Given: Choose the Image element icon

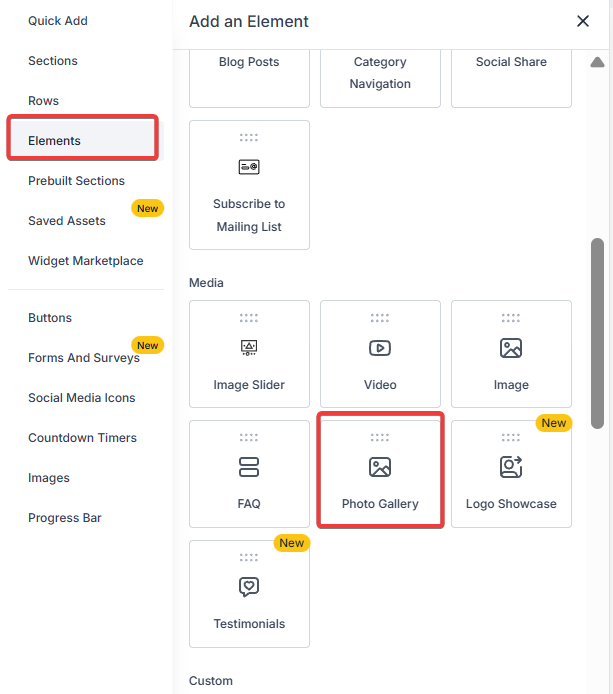Looking at the screenshot, I should pyautogui.click(x=511, y=348).
